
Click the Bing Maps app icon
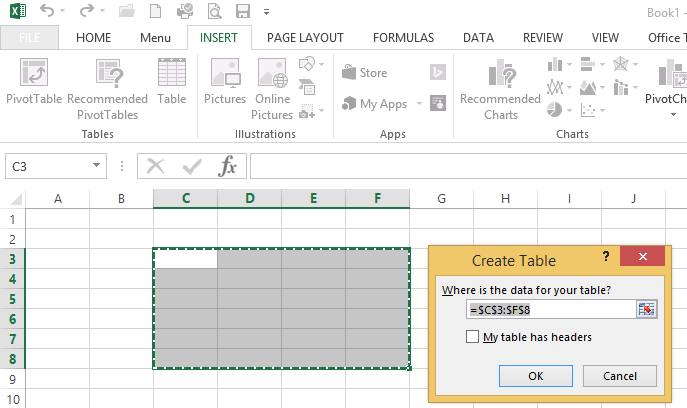438,72
